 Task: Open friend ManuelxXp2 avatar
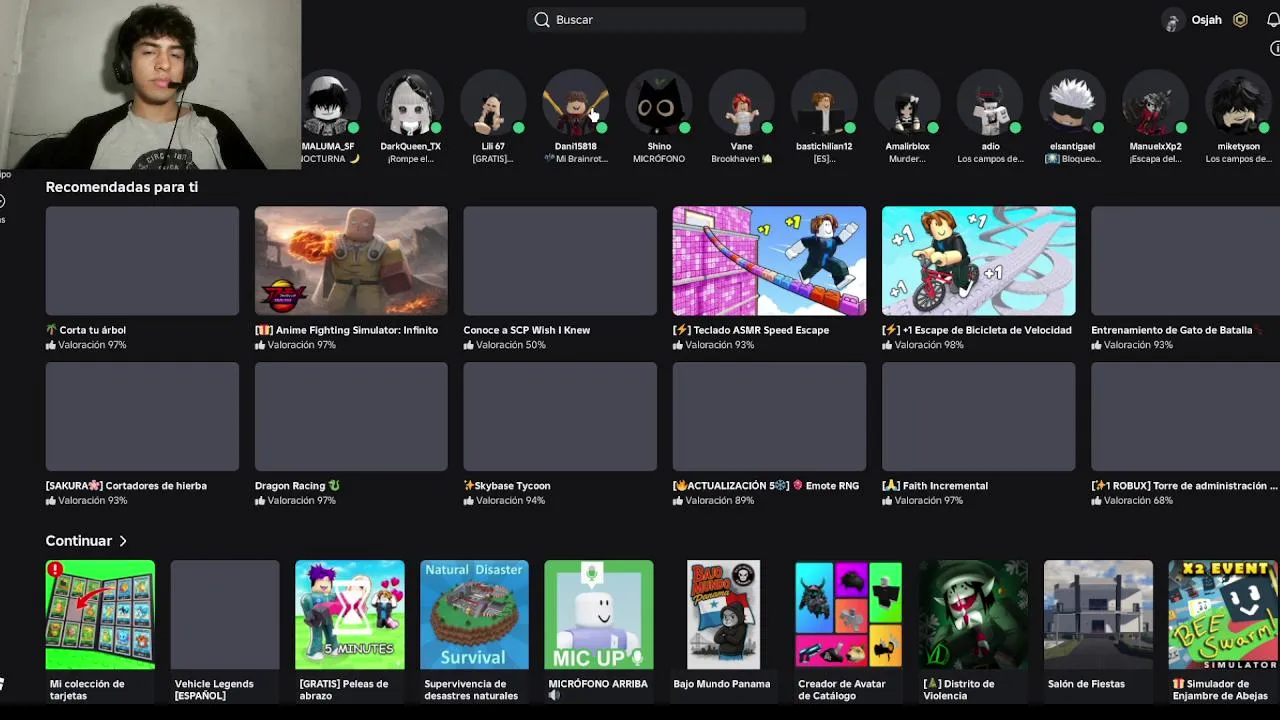(x=1155, y=104)
